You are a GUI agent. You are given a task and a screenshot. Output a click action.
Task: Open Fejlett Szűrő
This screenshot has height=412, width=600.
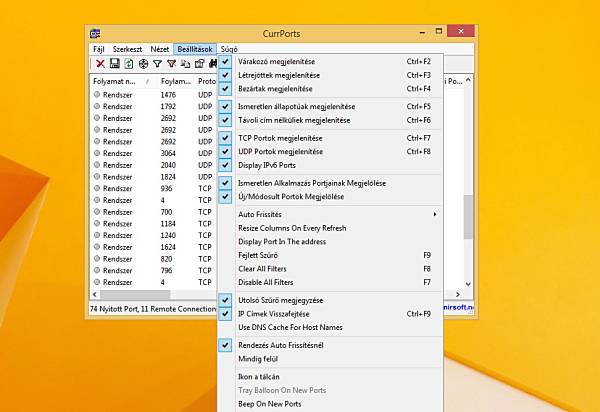[330, 255]
